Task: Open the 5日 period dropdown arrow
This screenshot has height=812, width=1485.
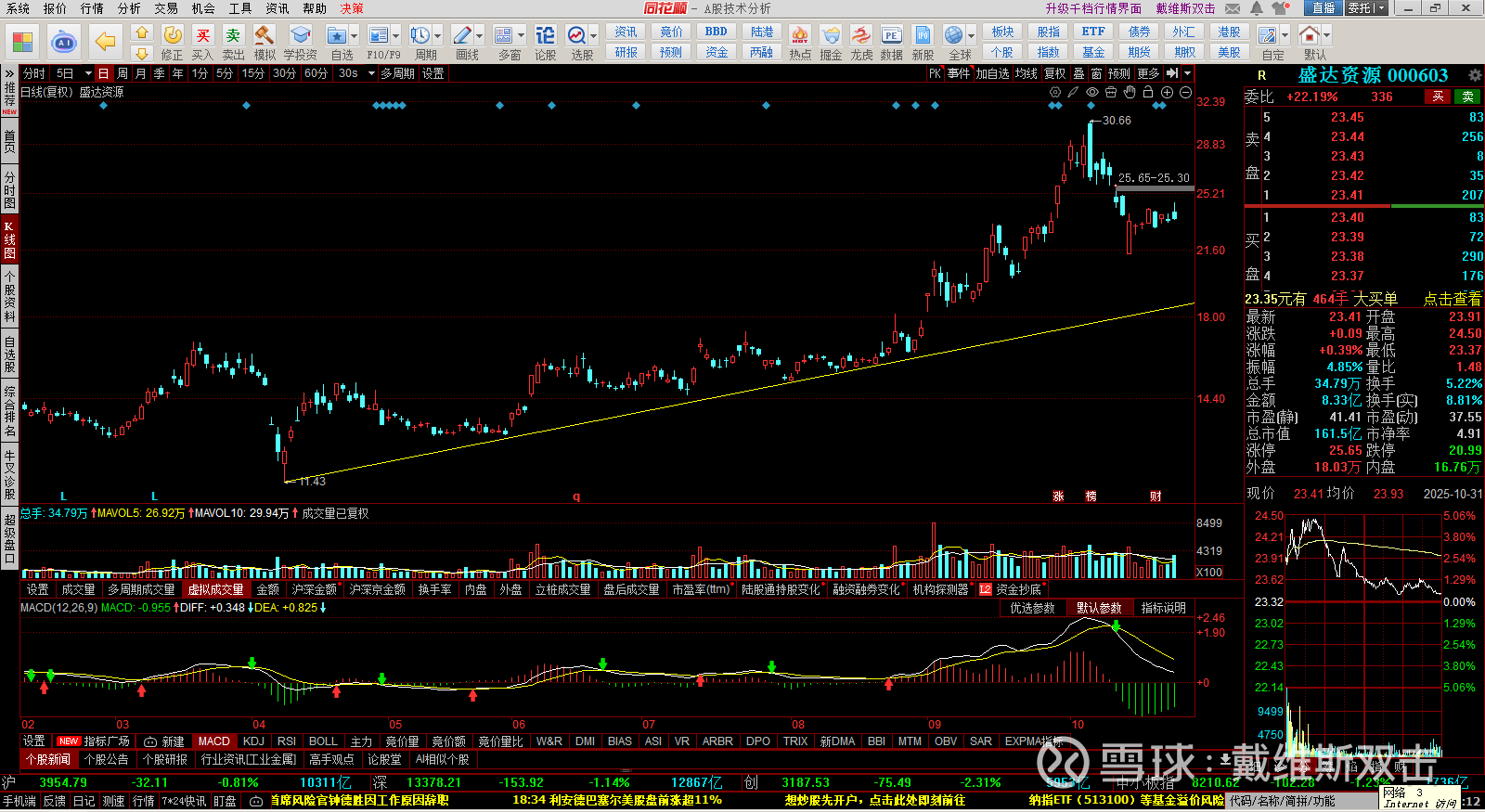Action: [x=88, y=73]
